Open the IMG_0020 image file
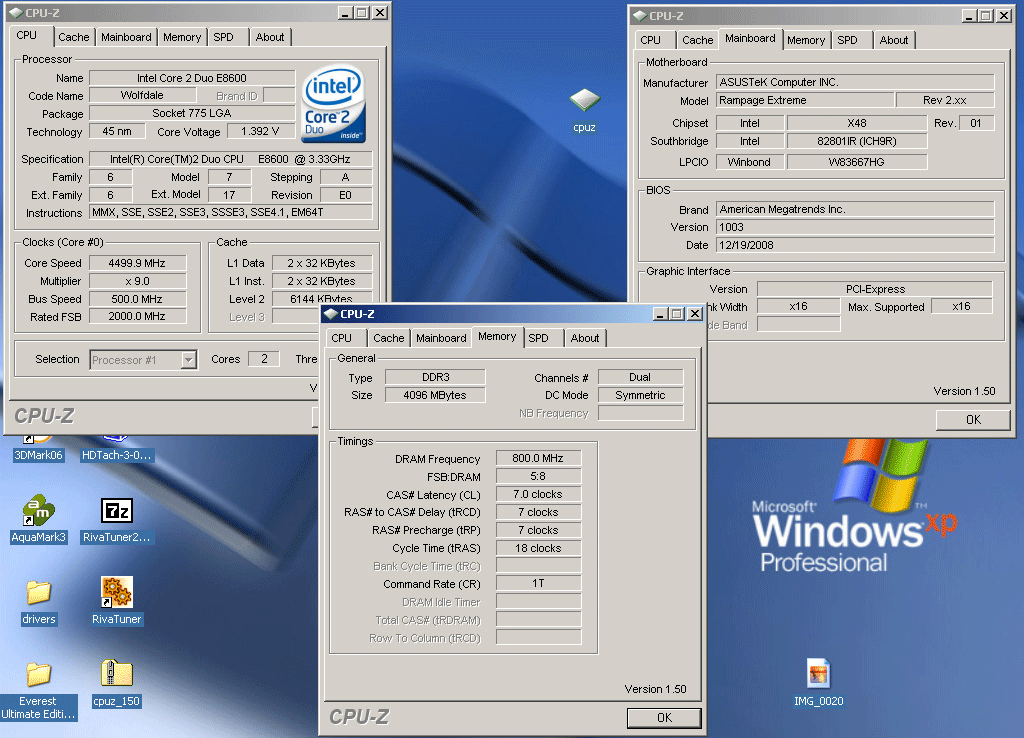 [x=818, y=676]
